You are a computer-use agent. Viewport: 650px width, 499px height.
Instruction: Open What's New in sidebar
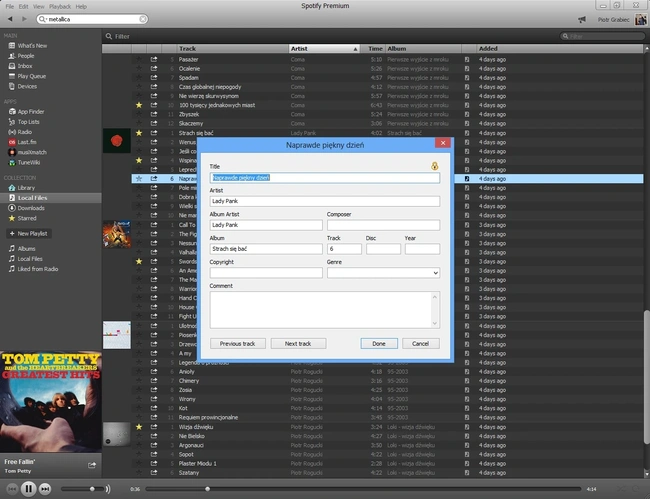27,46
